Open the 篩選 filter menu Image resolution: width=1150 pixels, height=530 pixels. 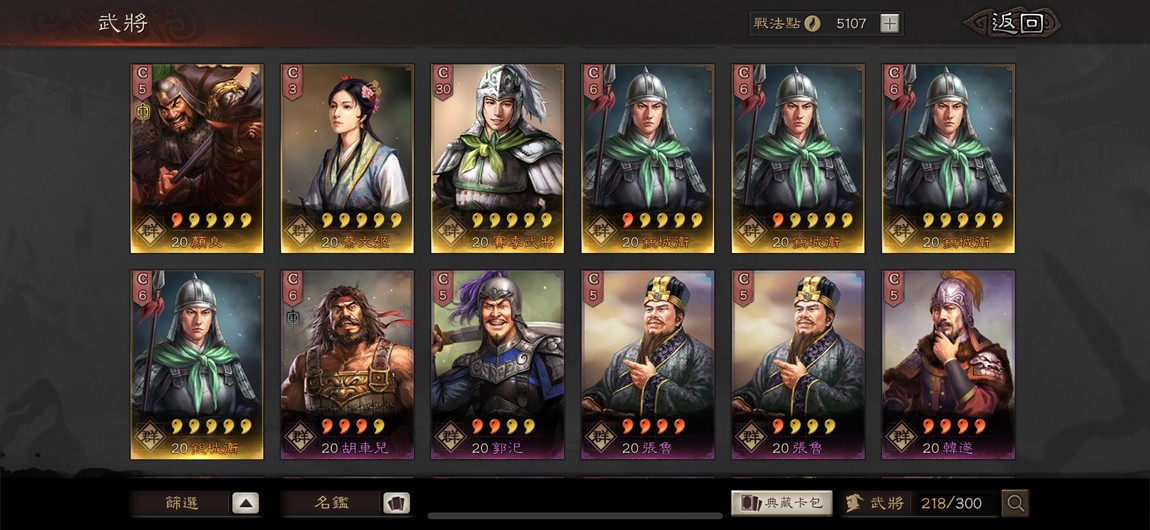(182, 503)
